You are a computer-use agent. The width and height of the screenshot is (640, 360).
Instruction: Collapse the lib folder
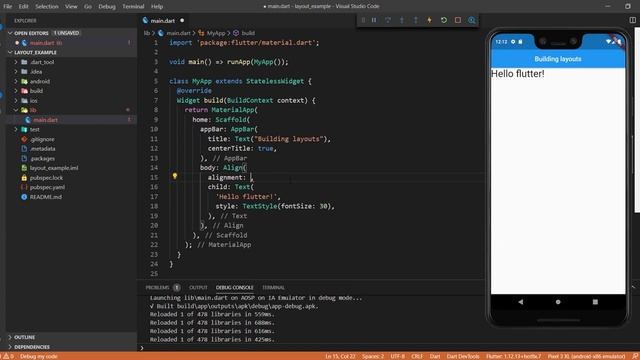click(33, 110)
